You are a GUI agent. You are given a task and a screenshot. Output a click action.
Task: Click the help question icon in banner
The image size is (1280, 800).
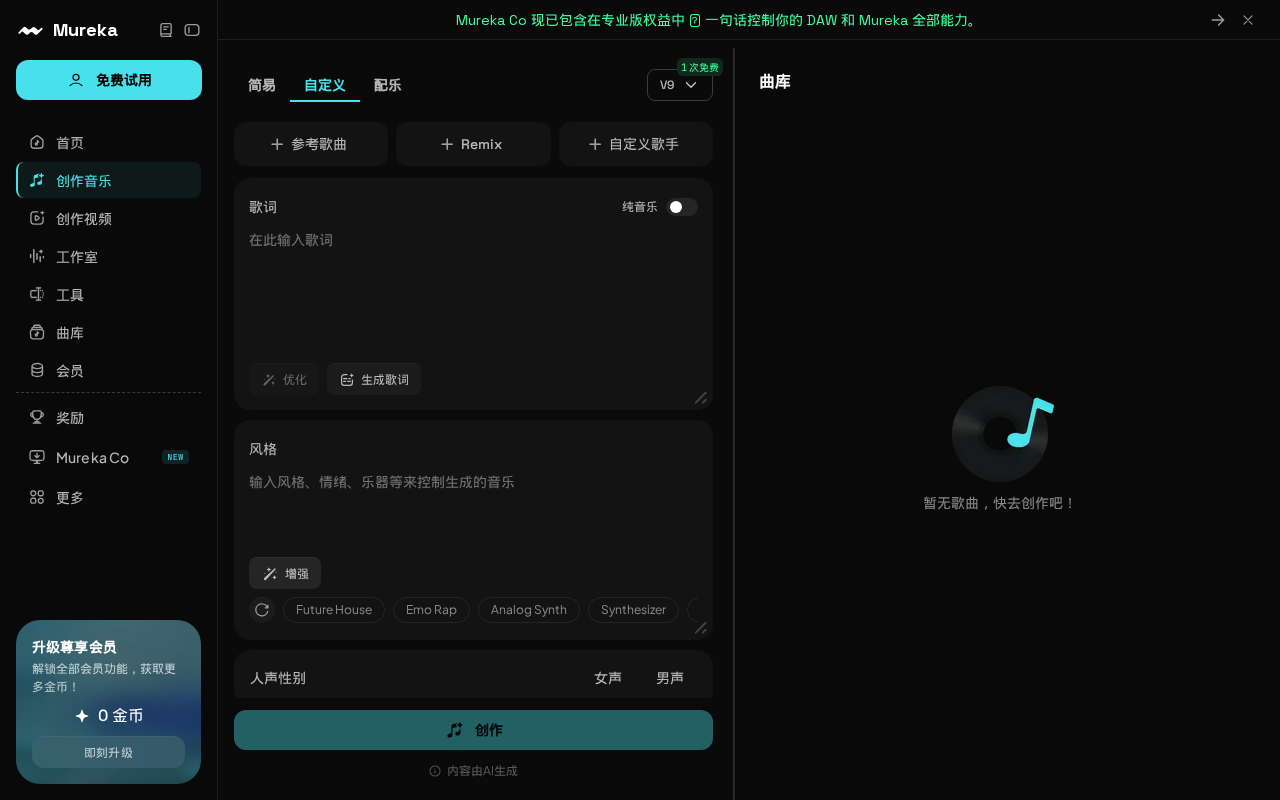click(x=695, y=20)
